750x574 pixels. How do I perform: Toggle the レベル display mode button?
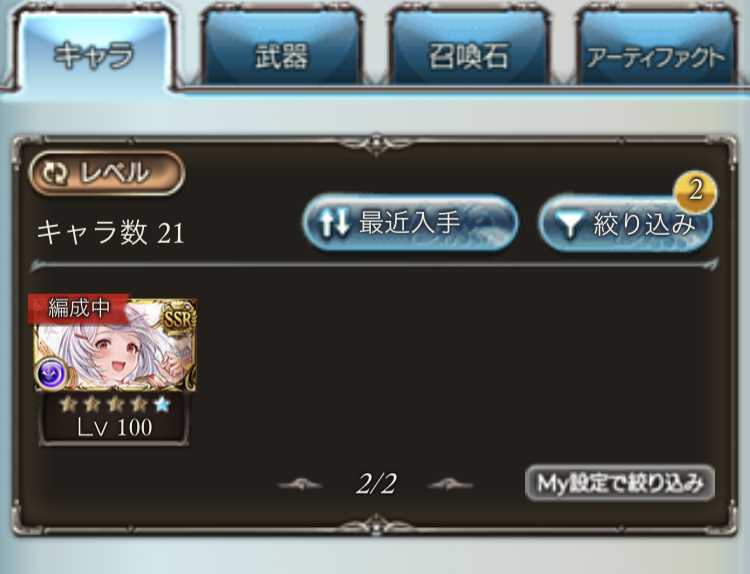point(107,173)
